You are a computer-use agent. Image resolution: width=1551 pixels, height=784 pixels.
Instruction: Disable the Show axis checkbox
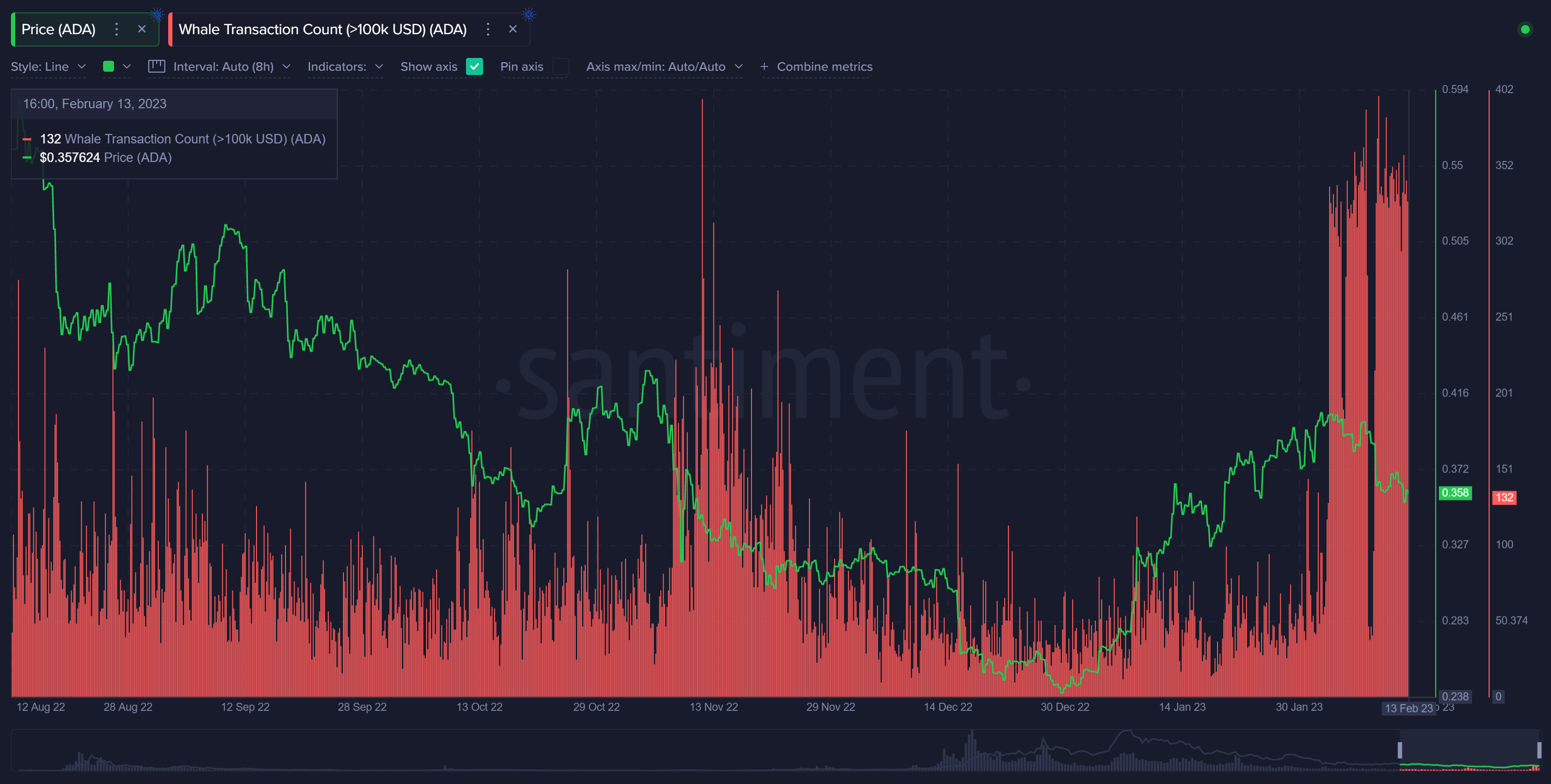pyautogui.click(x=475, y=67)
